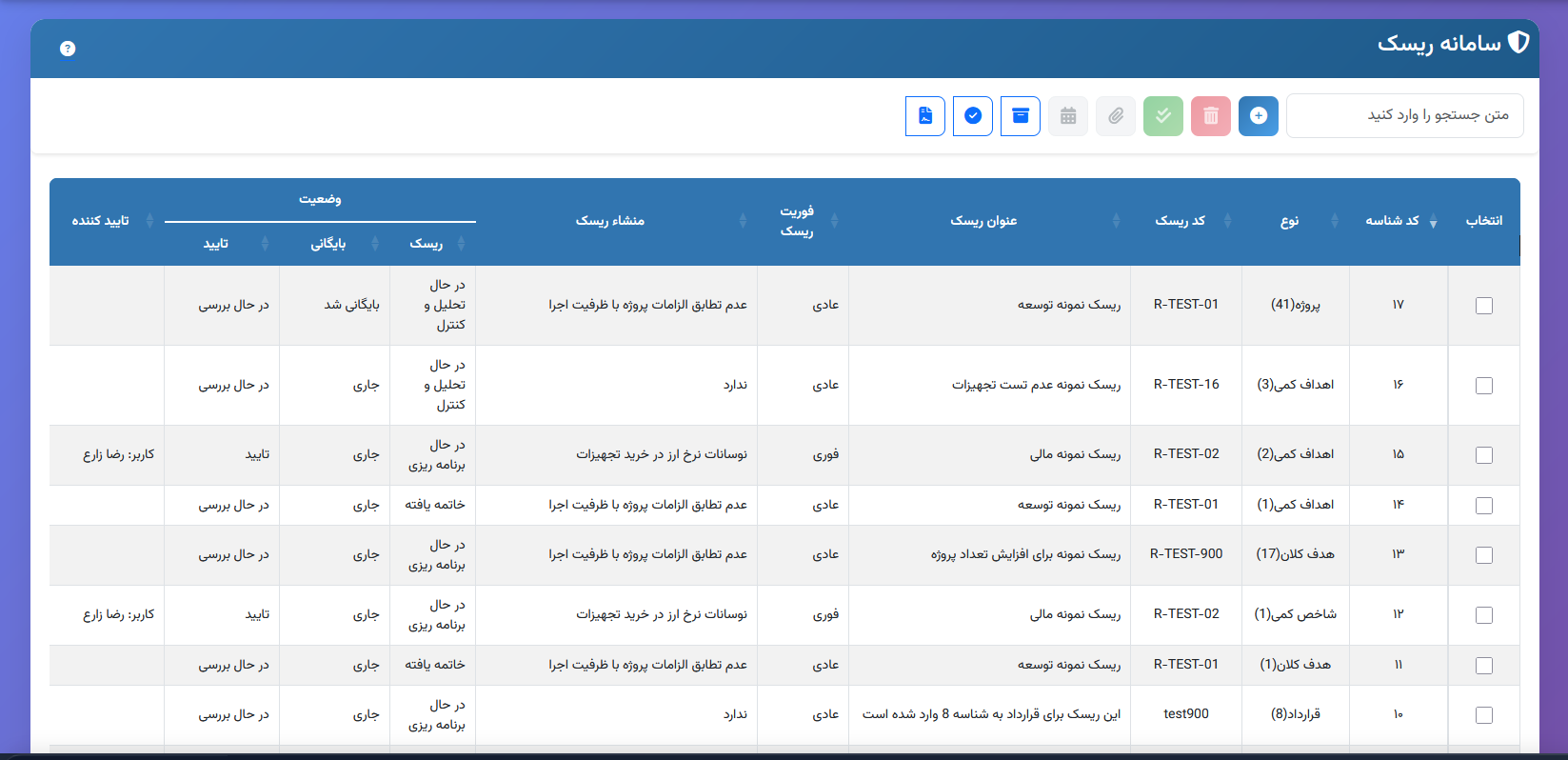This screenshot has height=760, width=1568.
Task: Click the وضعیت group header
Action: click(320, 199)
